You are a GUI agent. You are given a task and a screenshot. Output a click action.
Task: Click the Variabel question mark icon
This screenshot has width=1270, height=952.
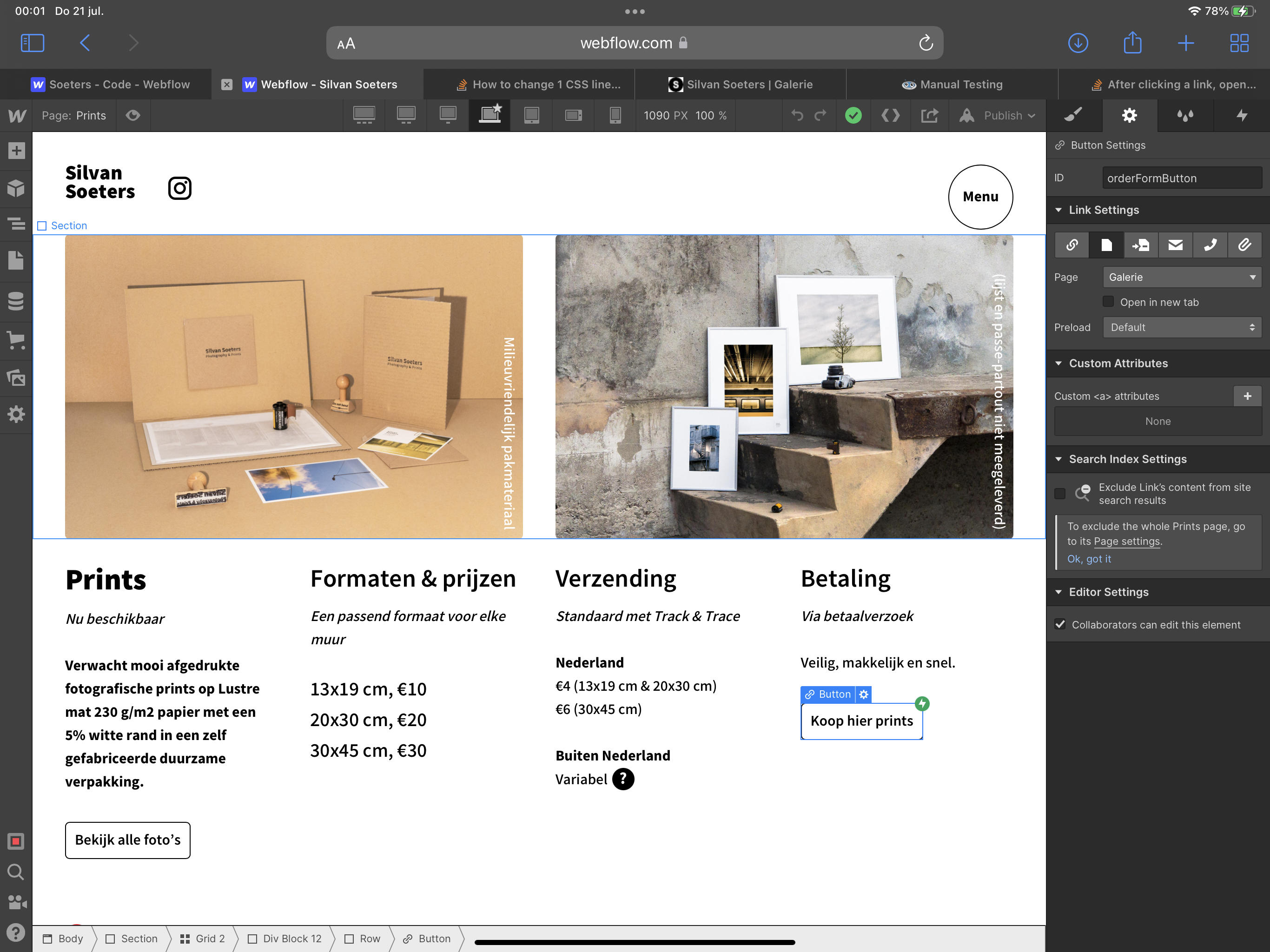(x=623, y=779)
